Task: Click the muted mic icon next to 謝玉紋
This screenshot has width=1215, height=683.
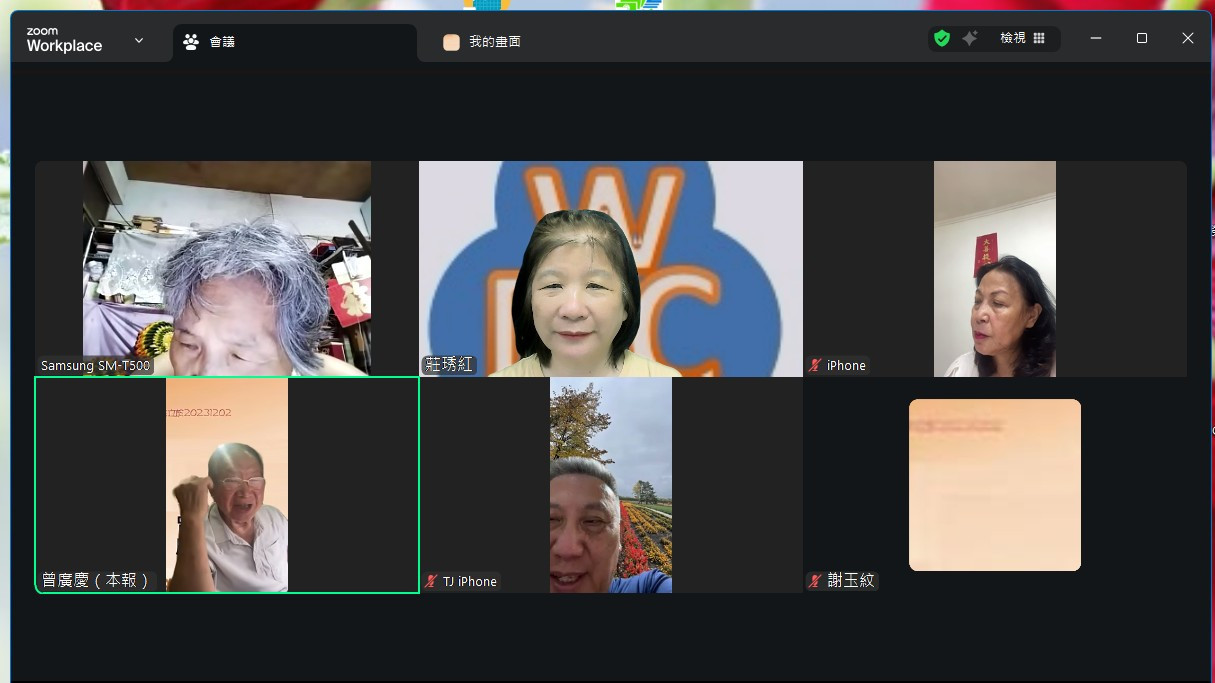Action: [x=816, y=581]
